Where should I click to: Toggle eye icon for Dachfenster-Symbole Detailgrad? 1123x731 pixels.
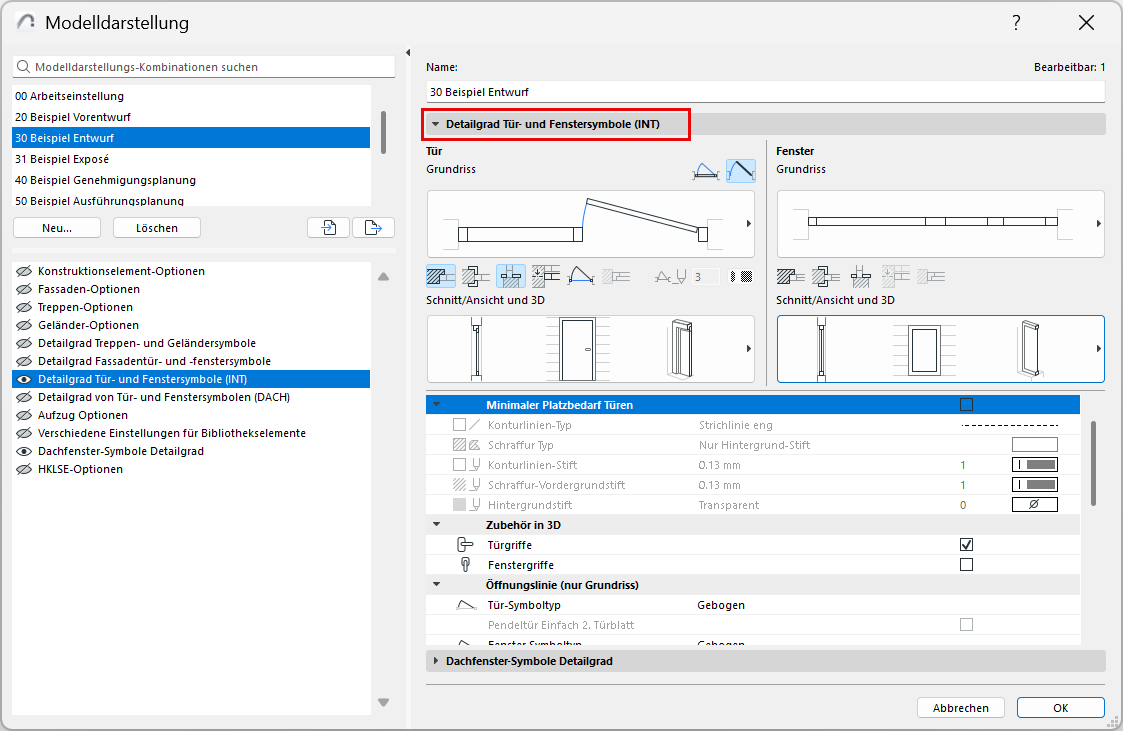(x=23, y=451)
